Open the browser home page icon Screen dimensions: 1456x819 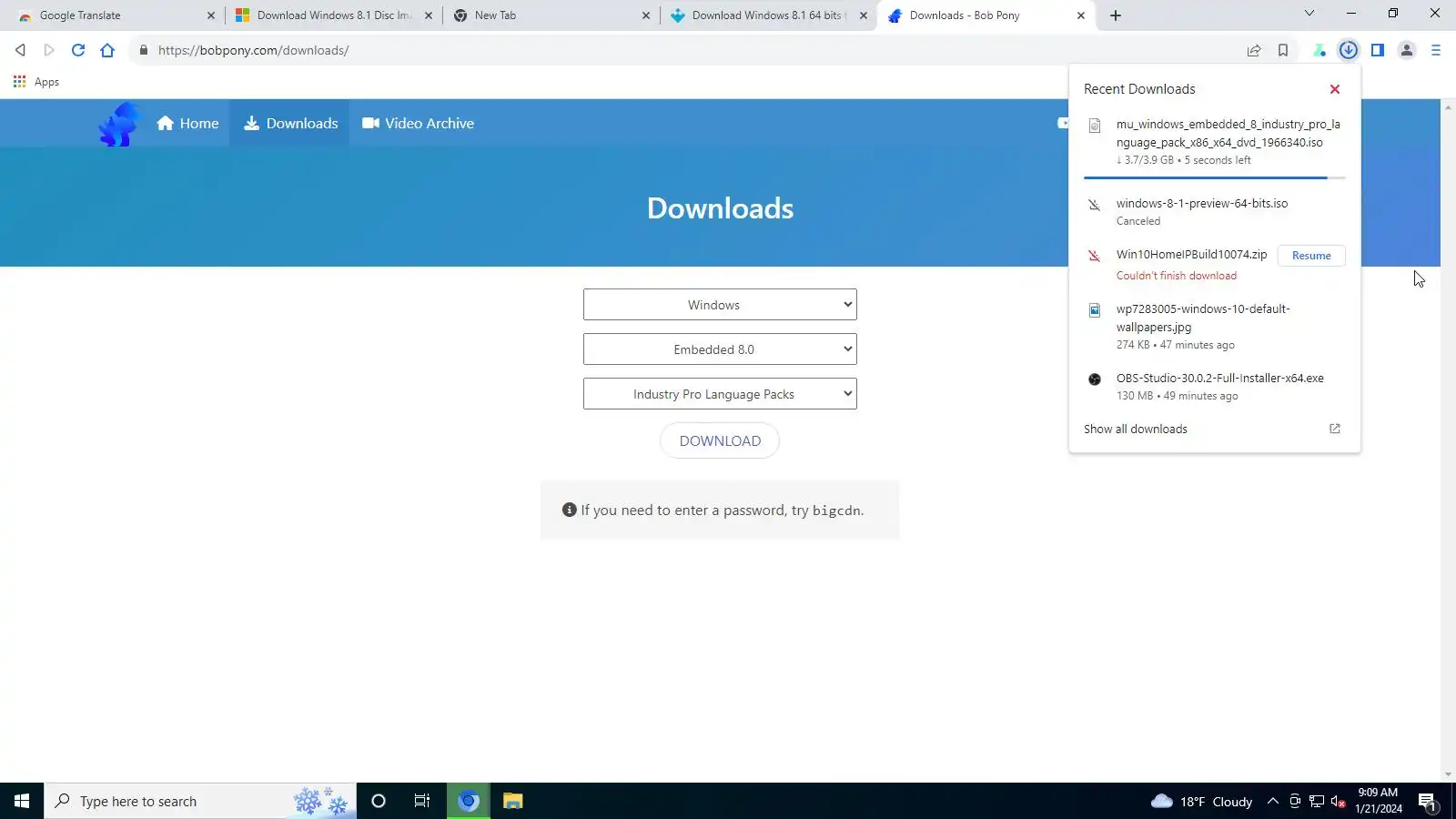point(107,50)
